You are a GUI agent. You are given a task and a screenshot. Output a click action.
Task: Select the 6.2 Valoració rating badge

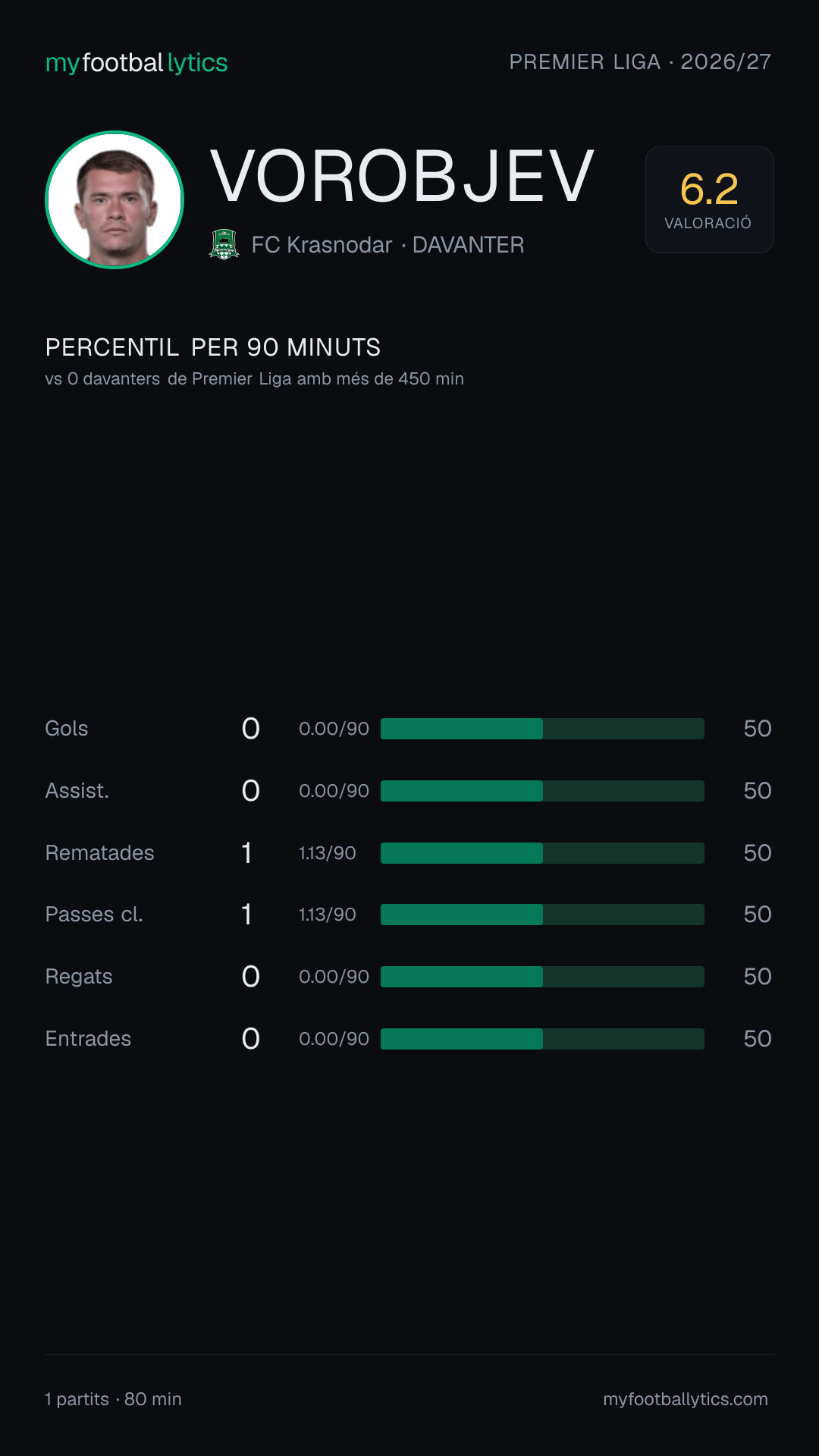pyautogui.click(x=709, y=199)
